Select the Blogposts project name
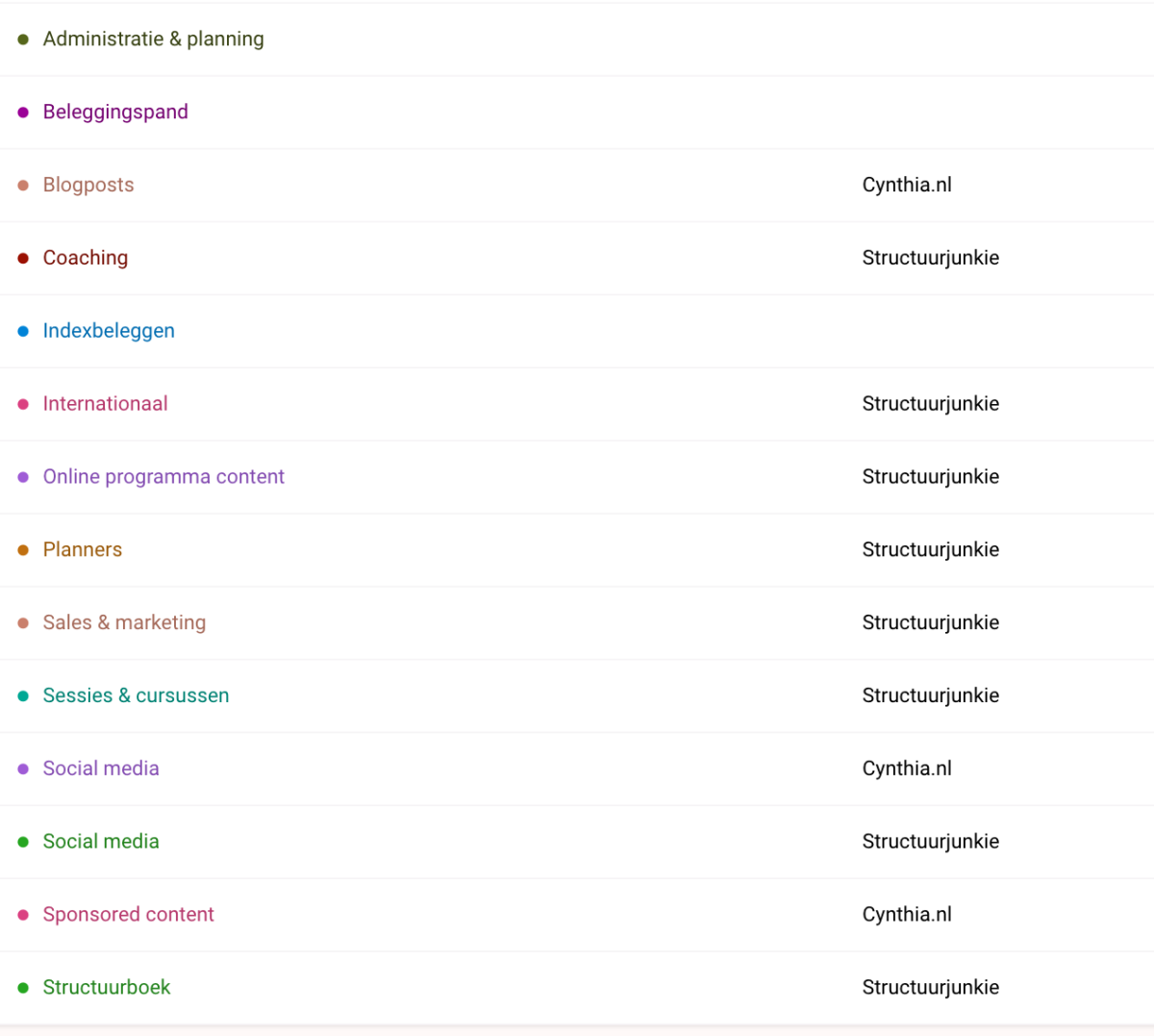1154x1036 pixels. click(x=88, y=186)
